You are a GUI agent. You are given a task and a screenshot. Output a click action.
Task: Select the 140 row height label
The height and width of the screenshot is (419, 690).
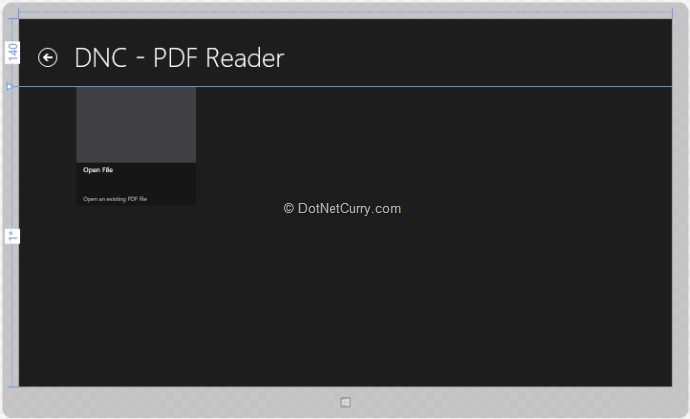click(13, 52)
